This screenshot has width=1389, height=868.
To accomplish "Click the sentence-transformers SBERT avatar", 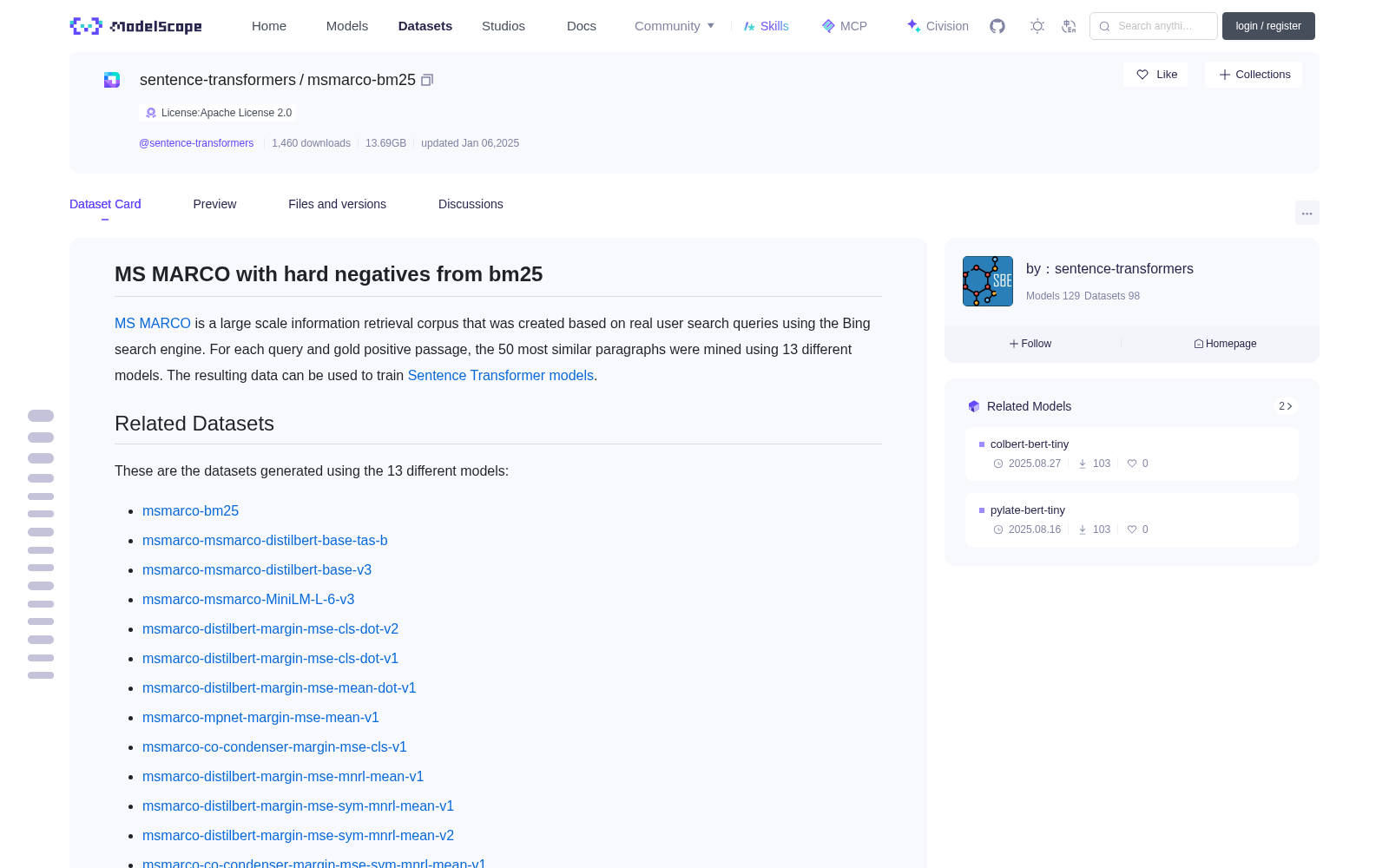I will tap(988, 281).
